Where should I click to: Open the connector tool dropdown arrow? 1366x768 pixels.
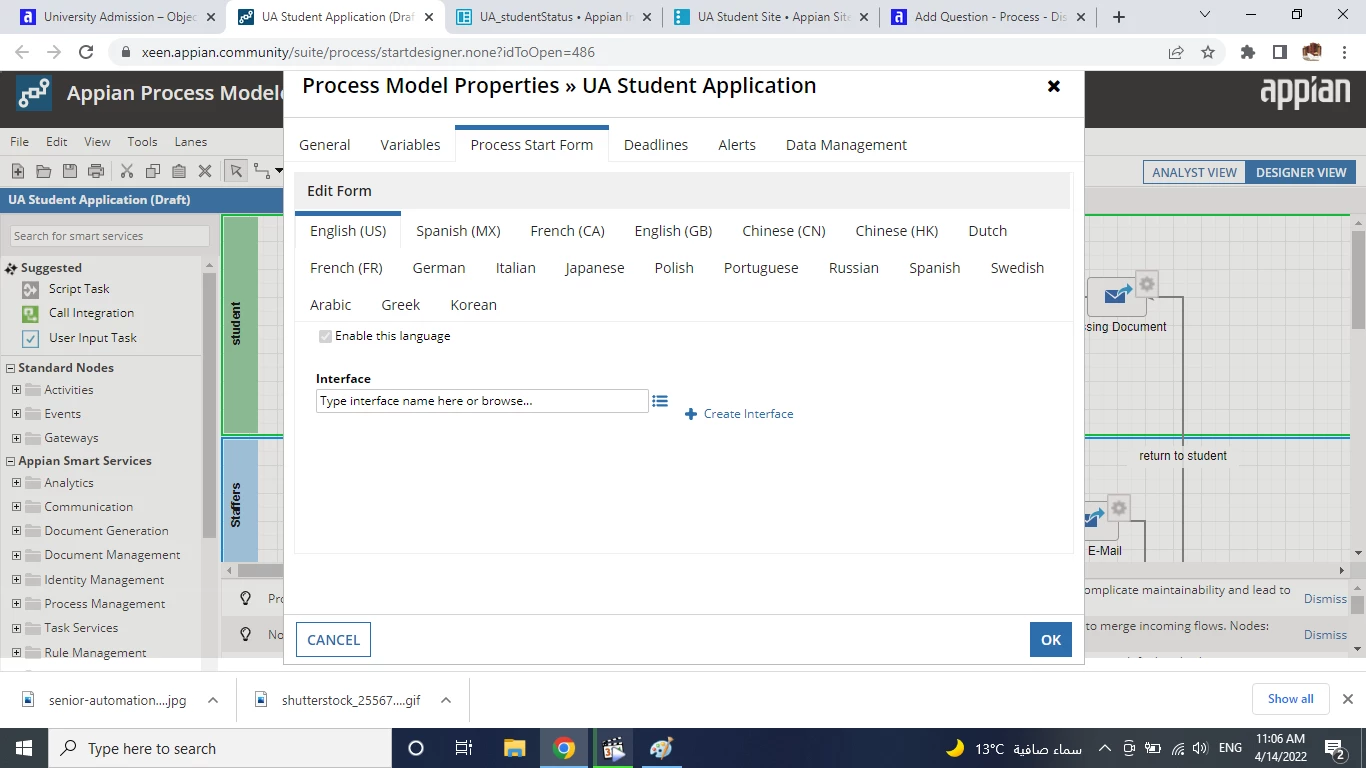[279, 171]
